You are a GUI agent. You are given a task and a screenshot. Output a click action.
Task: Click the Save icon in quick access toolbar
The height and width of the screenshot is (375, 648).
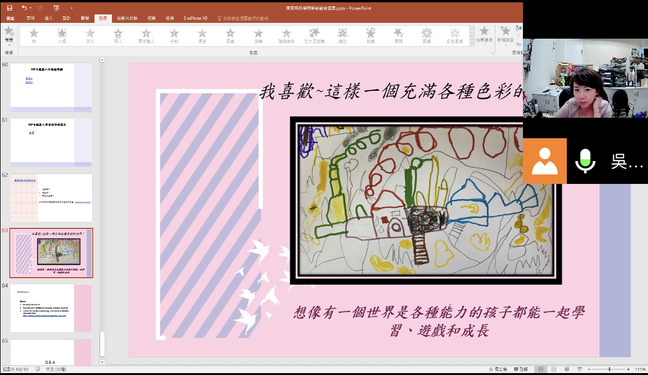[10, 8]
